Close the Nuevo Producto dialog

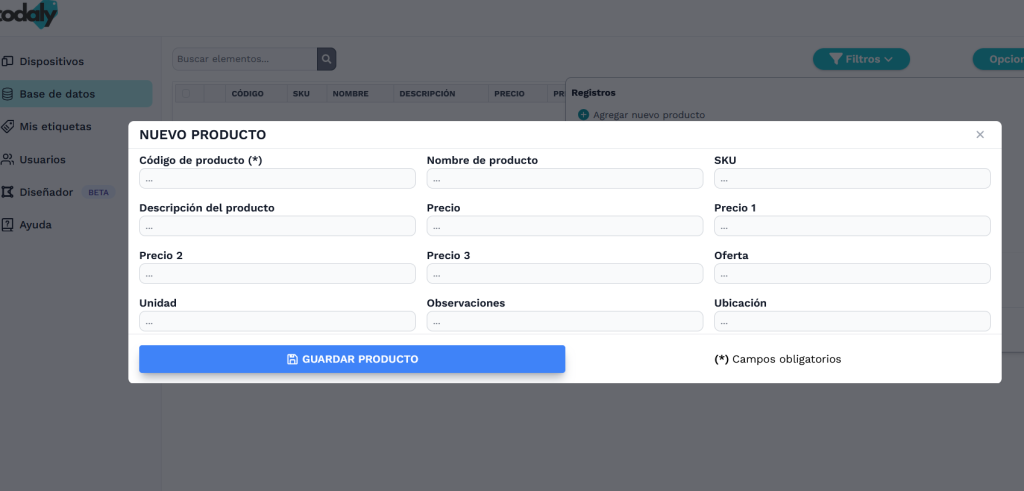click(x=980, y=134)
